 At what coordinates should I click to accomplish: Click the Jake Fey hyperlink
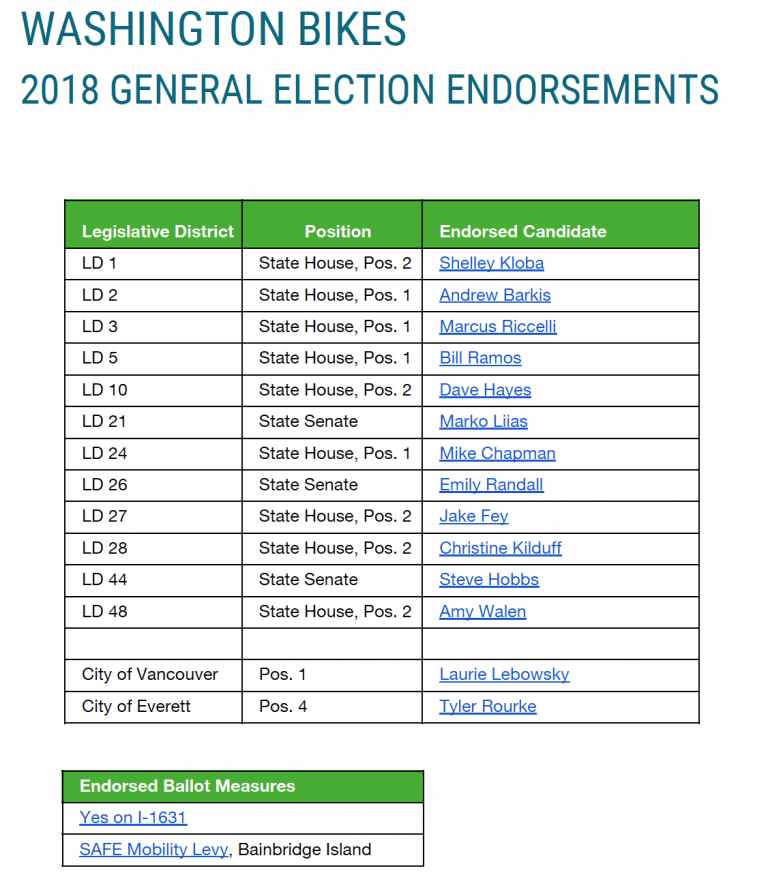point(473,516)
